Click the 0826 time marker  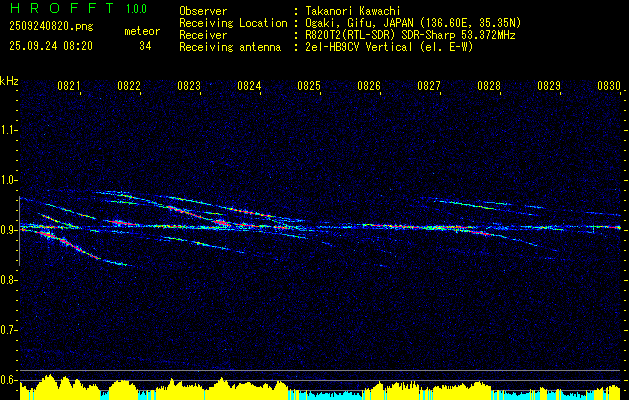pos(369,86)
